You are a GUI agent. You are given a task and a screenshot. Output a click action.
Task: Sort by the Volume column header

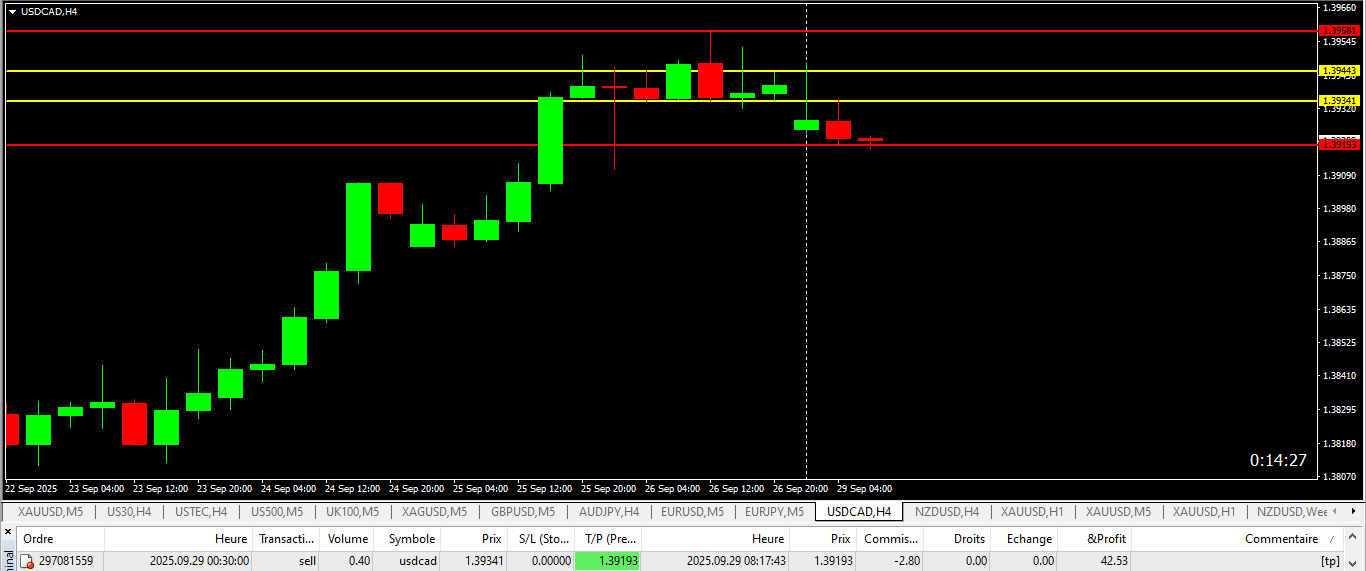tap(348, 538)
